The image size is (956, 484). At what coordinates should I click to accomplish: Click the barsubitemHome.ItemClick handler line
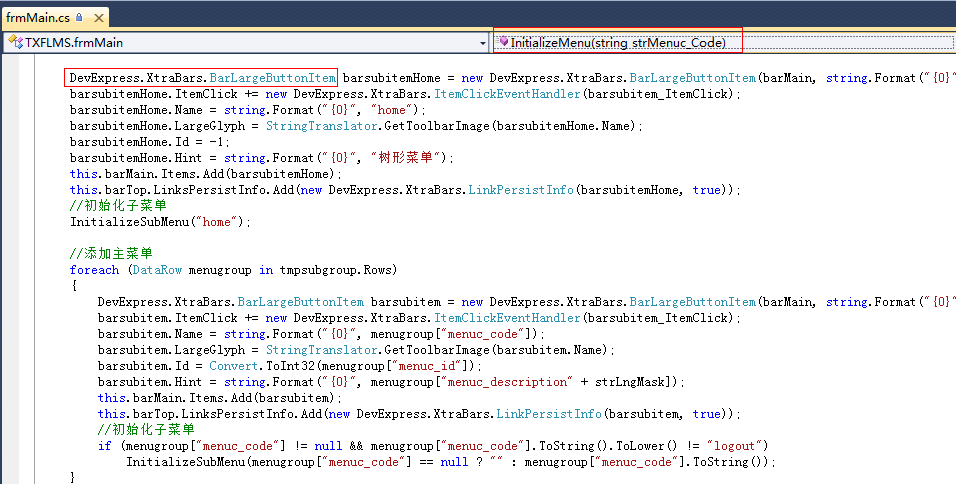(x=405, y=94)
